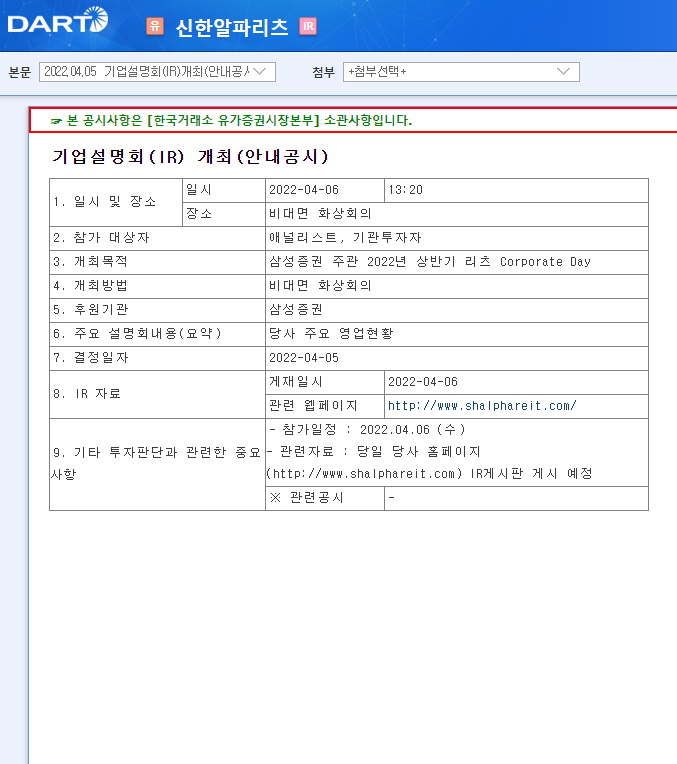The width and height of the screenshot is (677, 764).
Task: Click 삼성증권 in the 후원기관 row
Action: tap(296, 309)
